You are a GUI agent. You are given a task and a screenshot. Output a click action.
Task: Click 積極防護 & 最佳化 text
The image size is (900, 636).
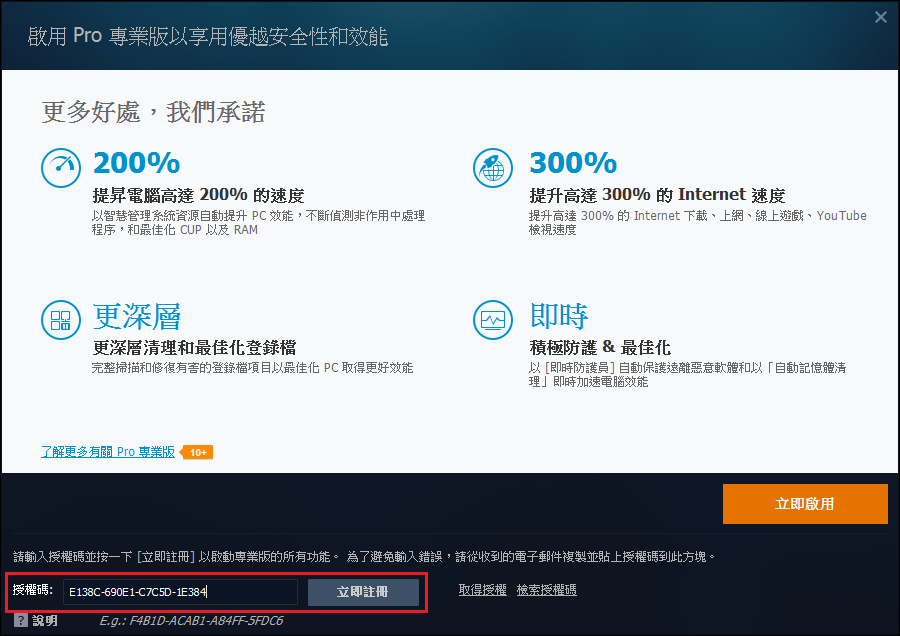[600, 348]
